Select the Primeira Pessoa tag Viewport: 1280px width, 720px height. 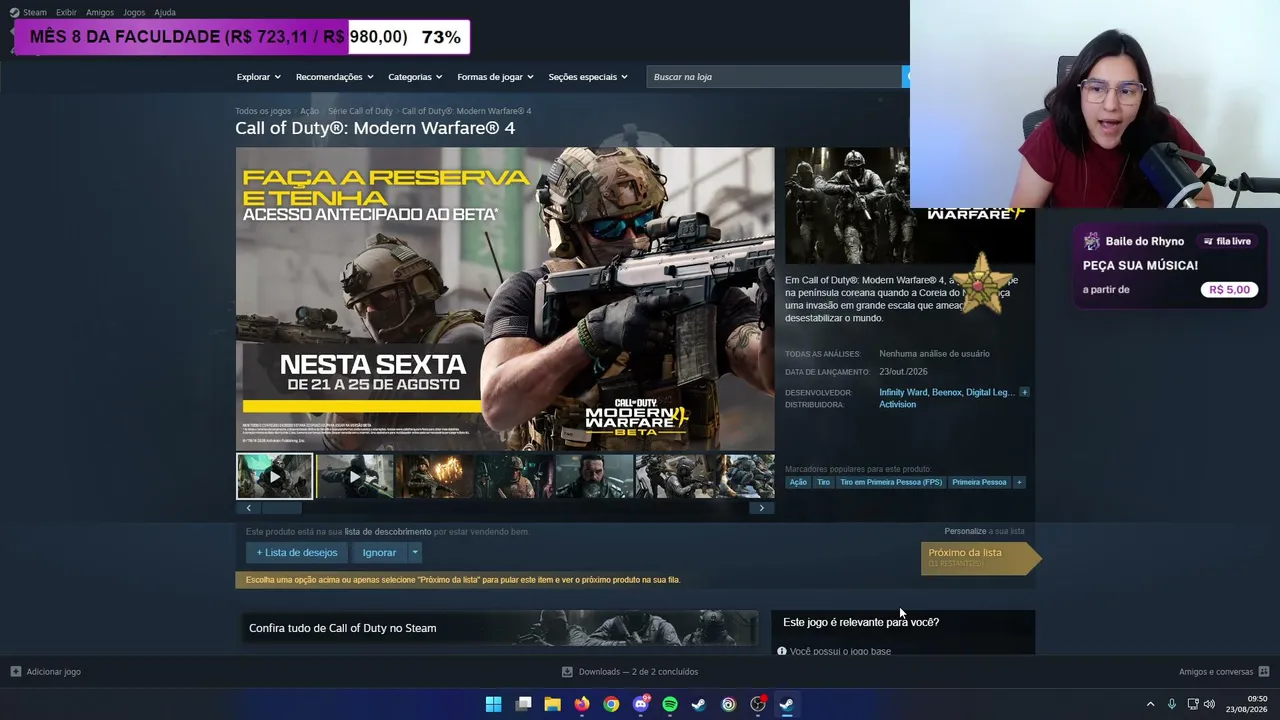(979, 482)
